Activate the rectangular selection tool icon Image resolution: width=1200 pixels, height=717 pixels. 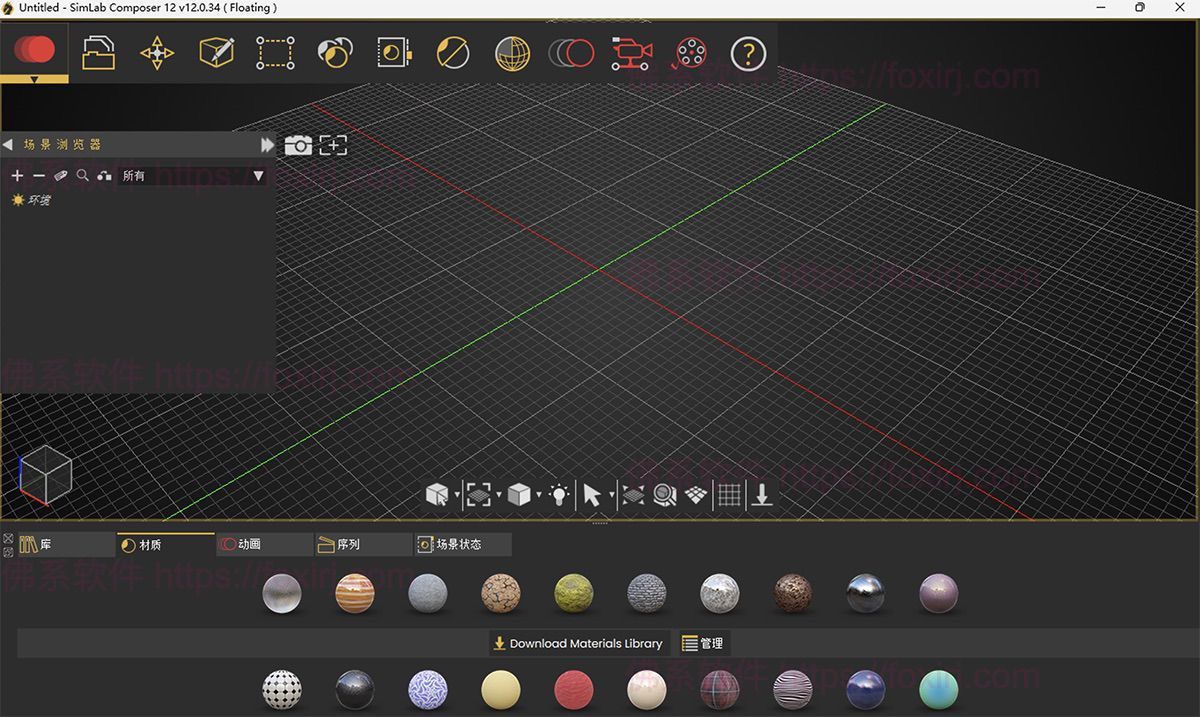click(x=275, y=53)
